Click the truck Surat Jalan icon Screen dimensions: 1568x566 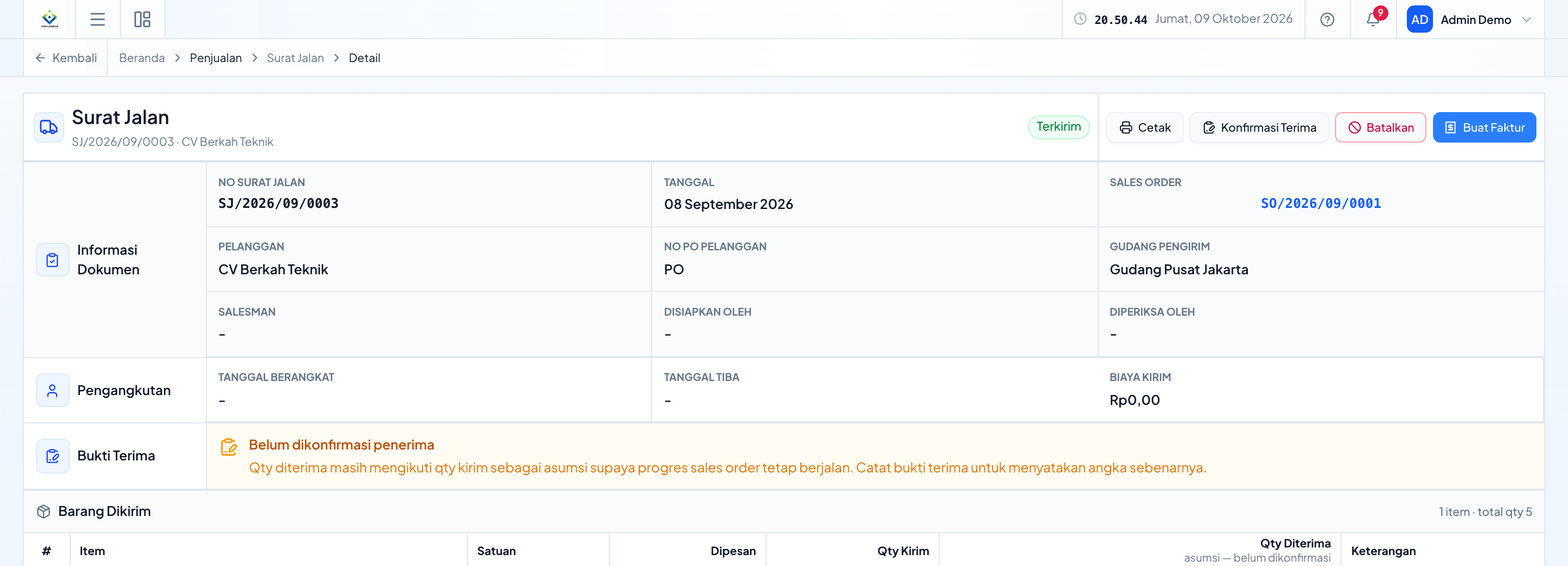[48, 127]
